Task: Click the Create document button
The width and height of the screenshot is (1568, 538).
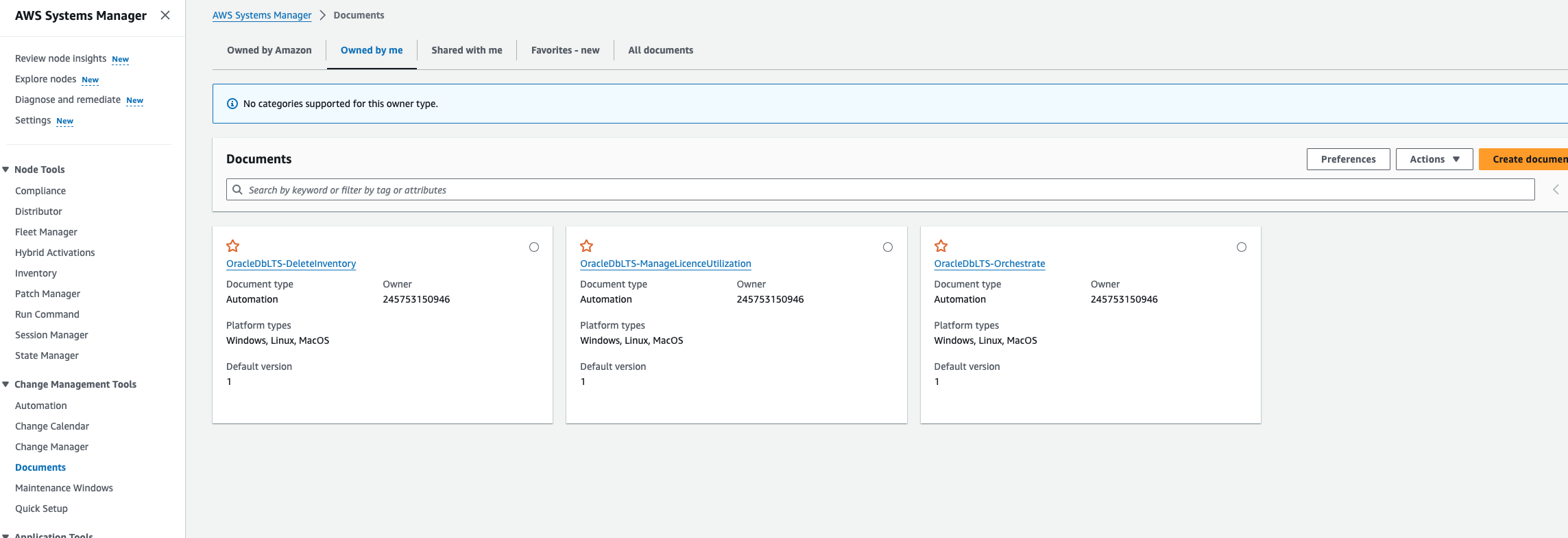Action: click(1523, 159)
